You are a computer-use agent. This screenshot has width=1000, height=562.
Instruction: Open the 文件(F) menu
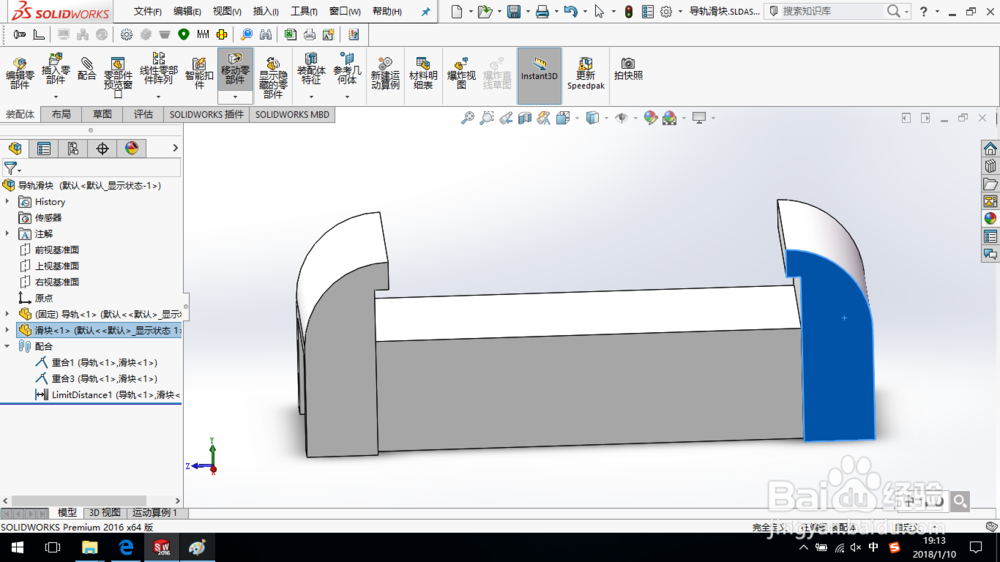coord(147,11)
